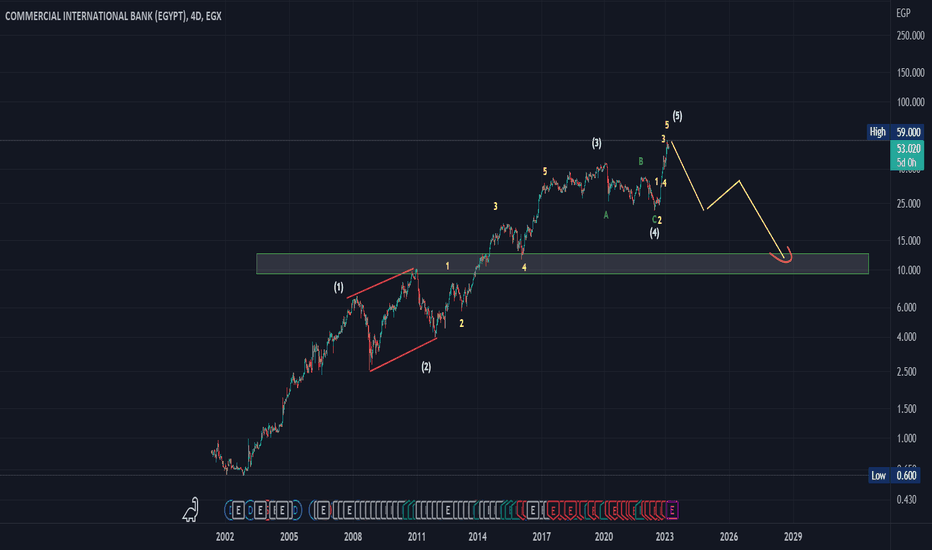Open the purple upcoming earnings E marker
Screen dimensions: 932x550
(x=672, y=510)
